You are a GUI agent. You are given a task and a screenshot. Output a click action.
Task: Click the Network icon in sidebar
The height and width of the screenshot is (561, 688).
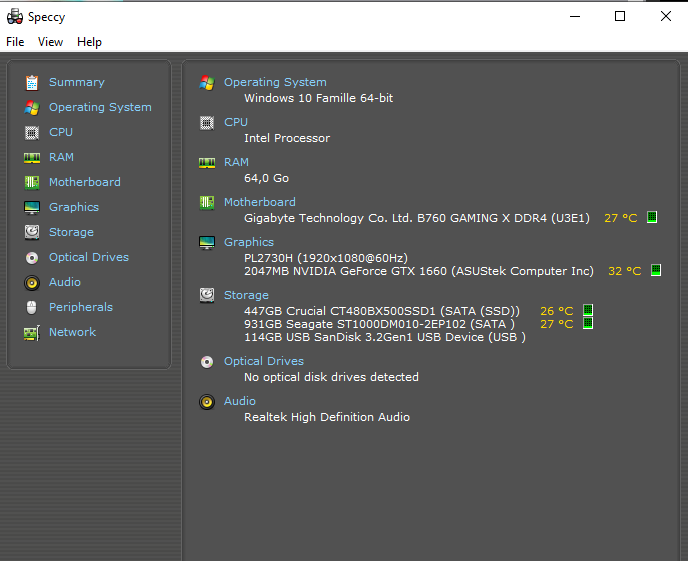[32, 332]
